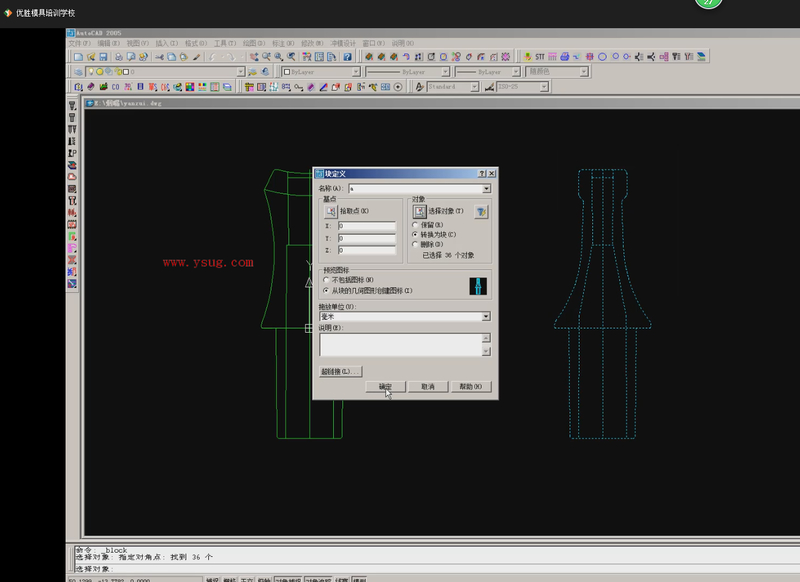Click the Open file icon
This screenshot has width=800, height=582.
pyautogui.click(x=91, y=57)
